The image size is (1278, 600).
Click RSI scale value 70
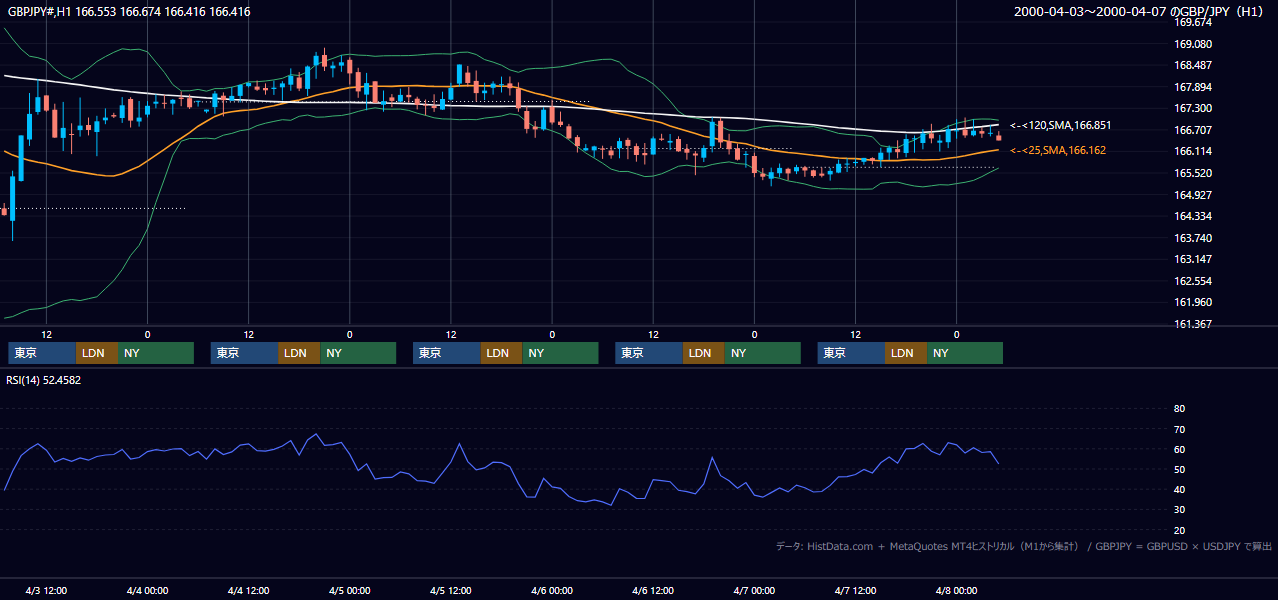click(x=1179, y=429)
